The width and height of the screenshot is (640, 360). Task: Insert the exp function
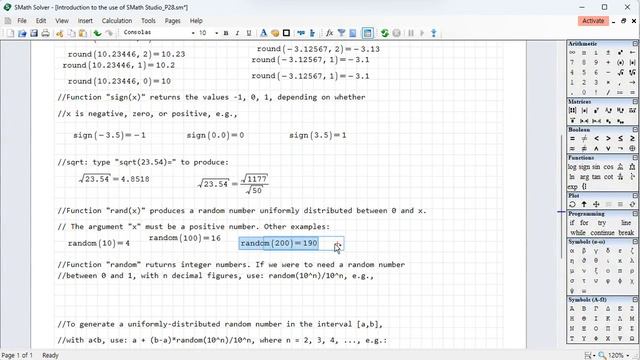(573, 187)
